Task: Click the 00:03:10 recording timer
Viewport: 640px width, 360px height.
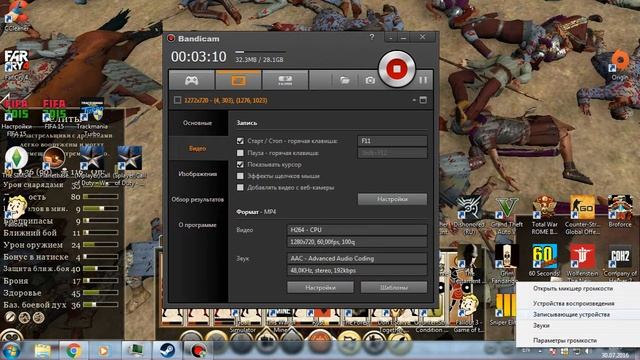Action: 198,57
